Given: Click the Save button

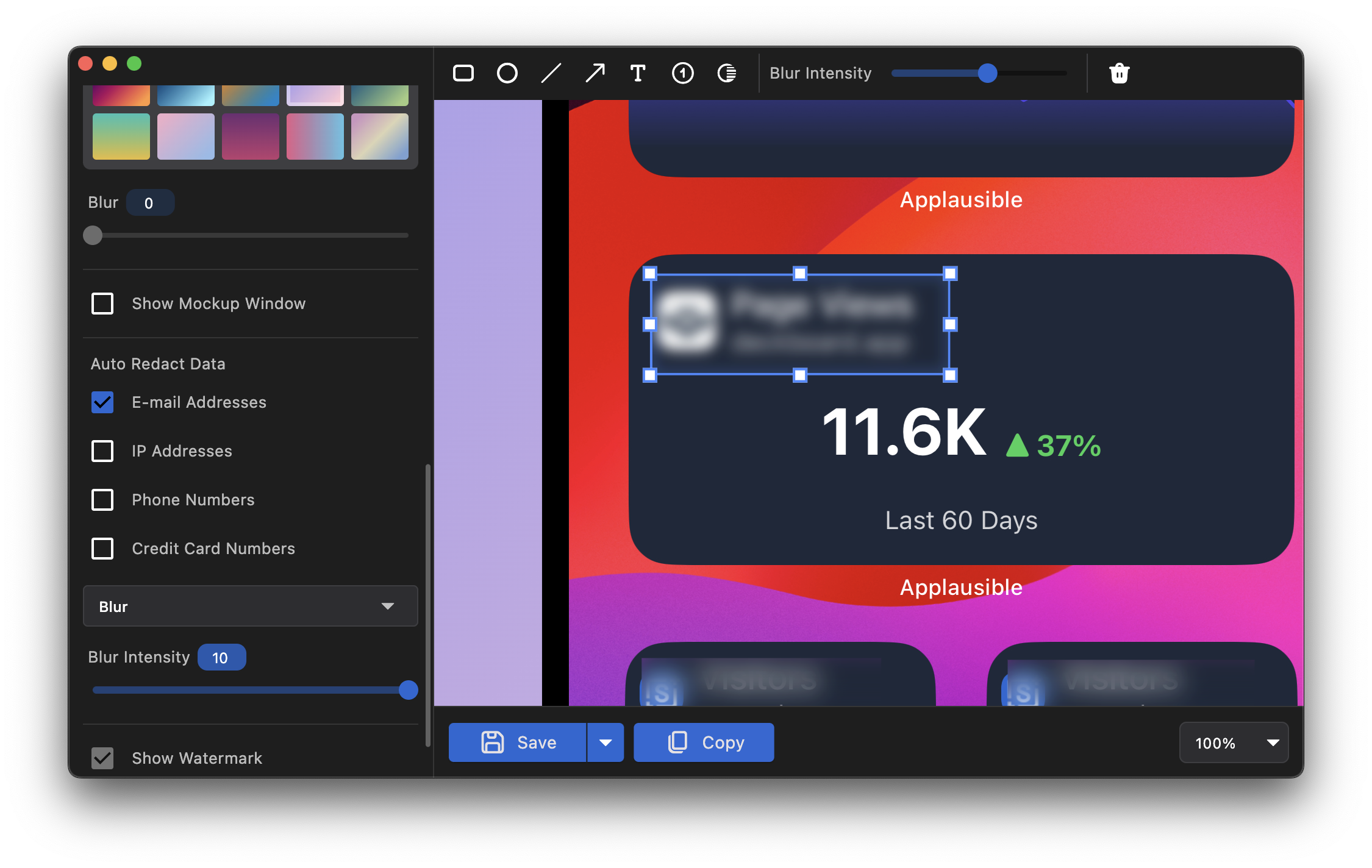Looking at the screenshot, I should coord(518,742).
